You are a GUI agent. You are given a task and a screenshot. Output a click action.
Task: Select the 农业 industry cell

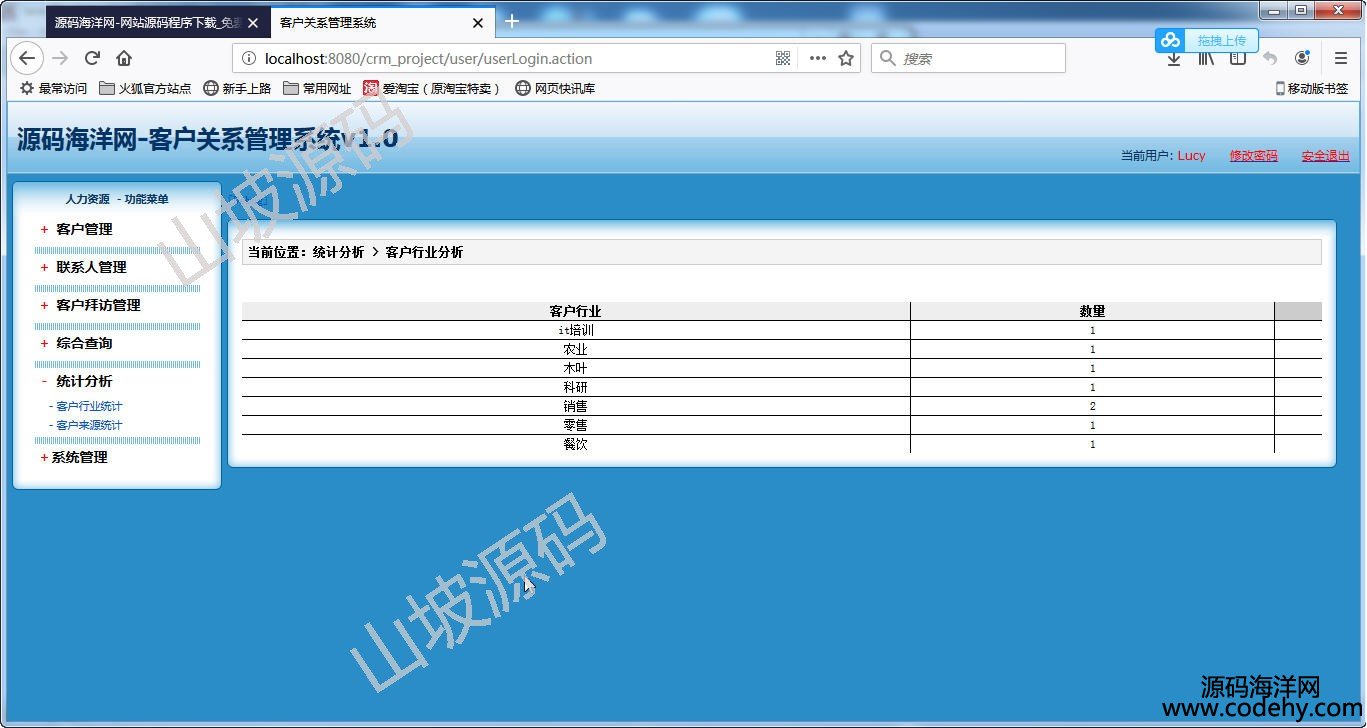click(576, 349)
